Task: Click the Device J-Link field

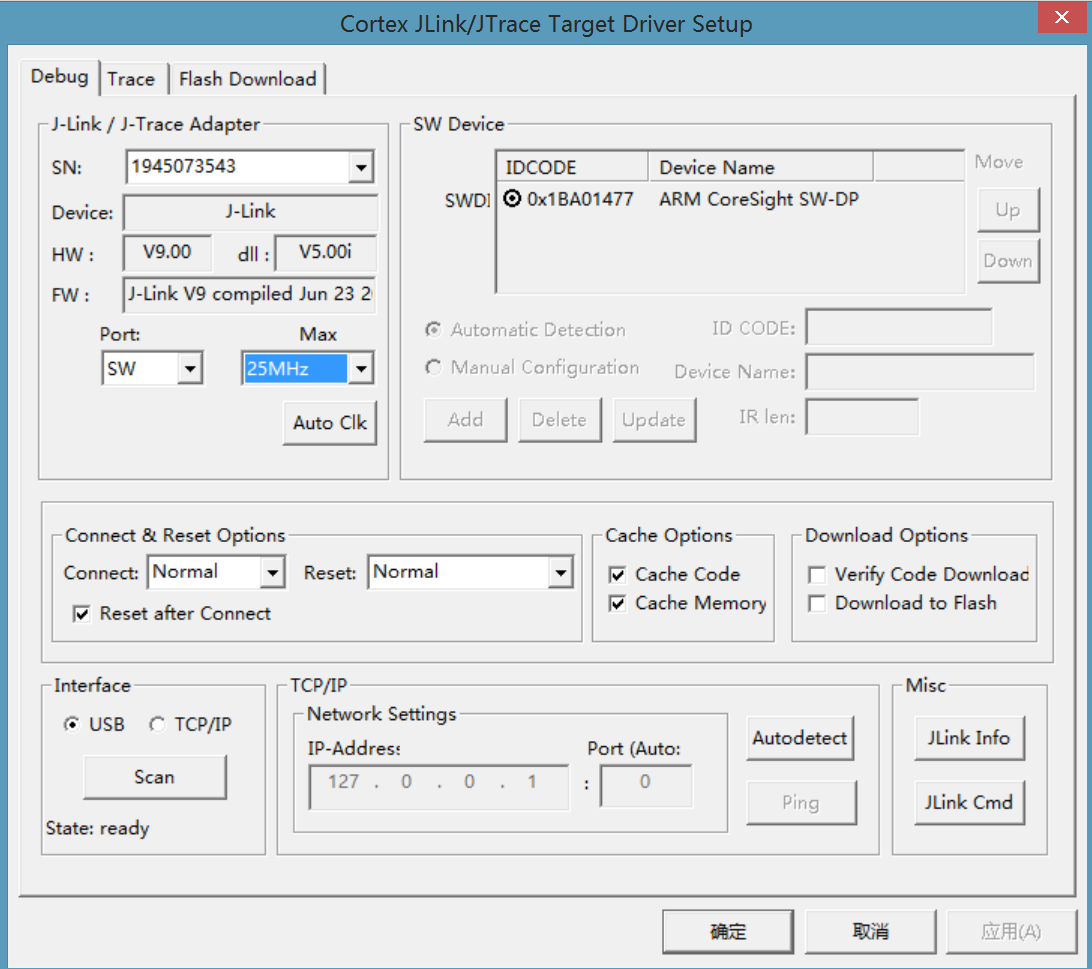Action: coord(251,212)
